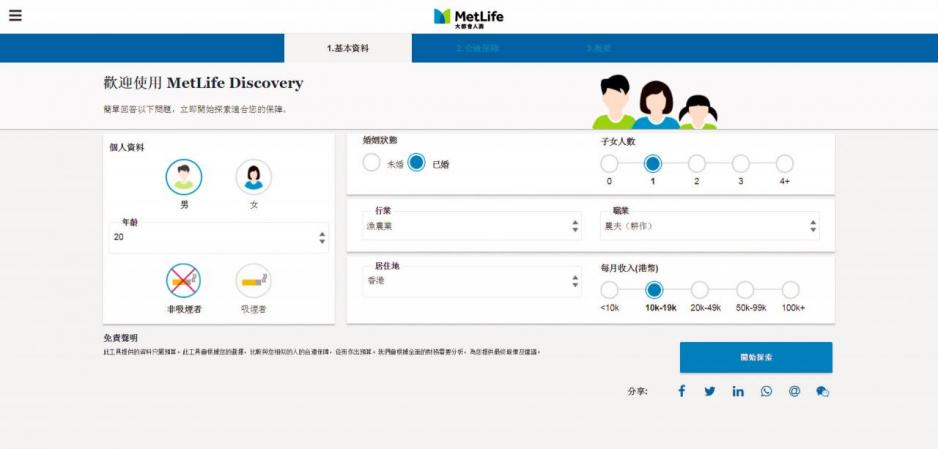Click the 子女人數 label
Viewport: 938px width, 449px height.
[x=618, y=142]
